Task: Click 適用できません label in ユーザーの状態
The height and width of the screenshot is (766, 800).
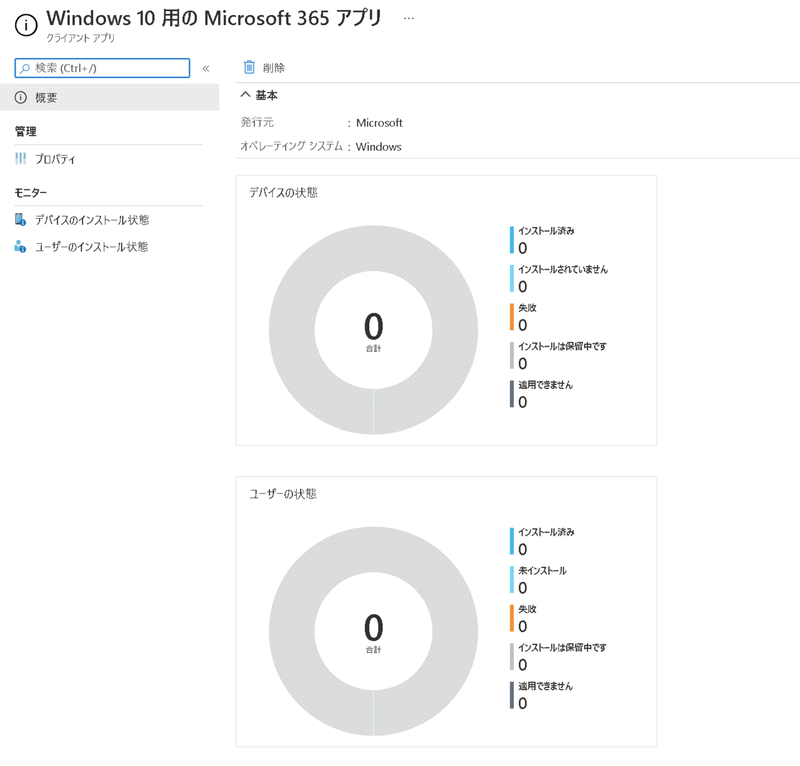Action: [545, 686]
